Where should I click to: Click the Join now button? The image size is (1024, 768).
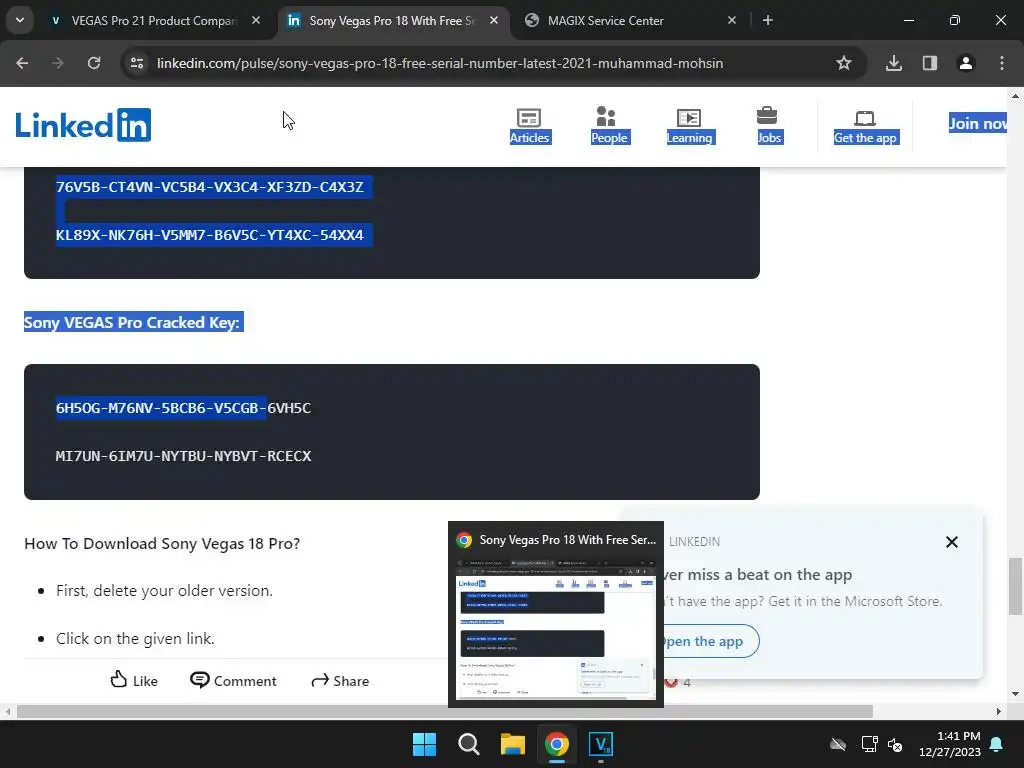(978, 123)
